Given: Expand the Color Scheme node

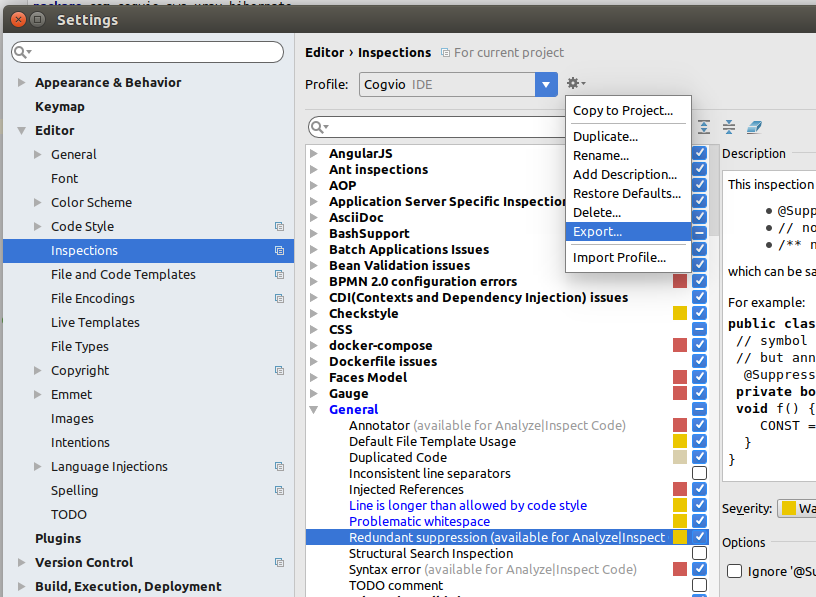Looking at the screenshot, I should pyautogui.click(x=37, y=202).
